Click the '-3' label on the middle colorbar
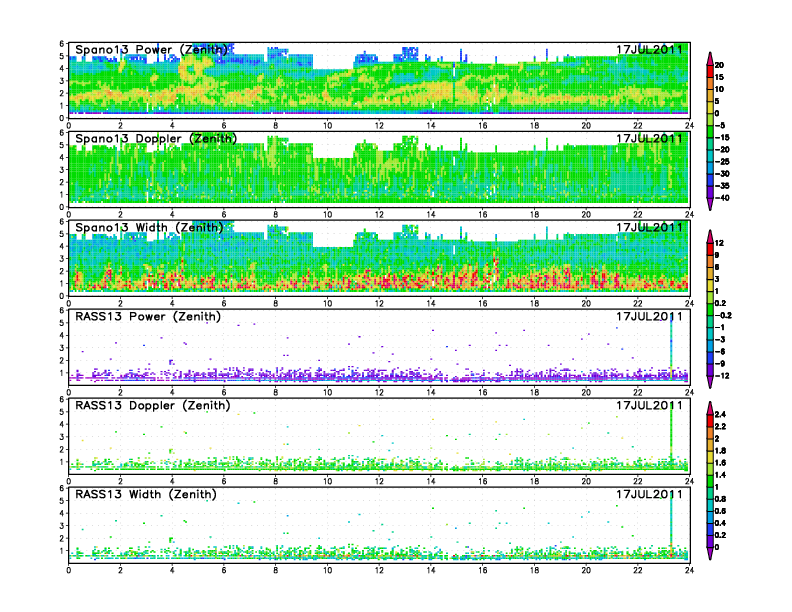 coord(720,340)
